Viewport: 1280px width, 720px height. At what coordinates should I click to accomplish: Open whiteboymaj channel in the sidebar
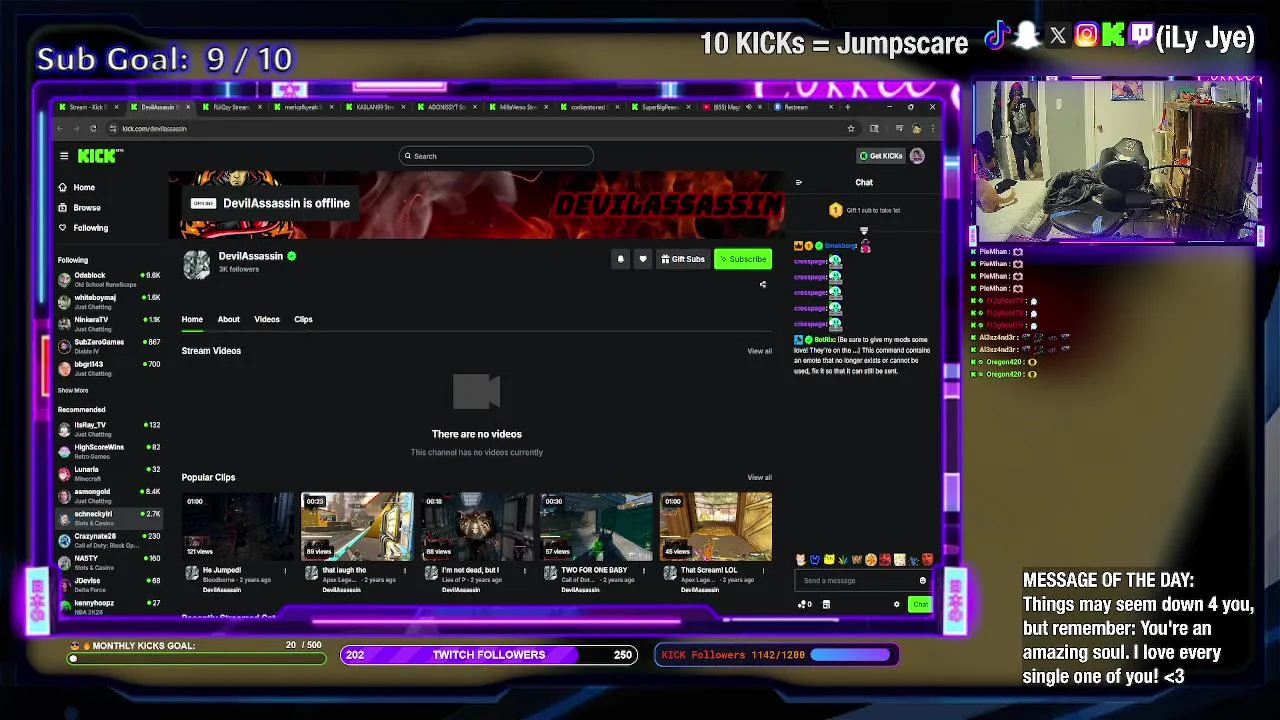point(109,301)
